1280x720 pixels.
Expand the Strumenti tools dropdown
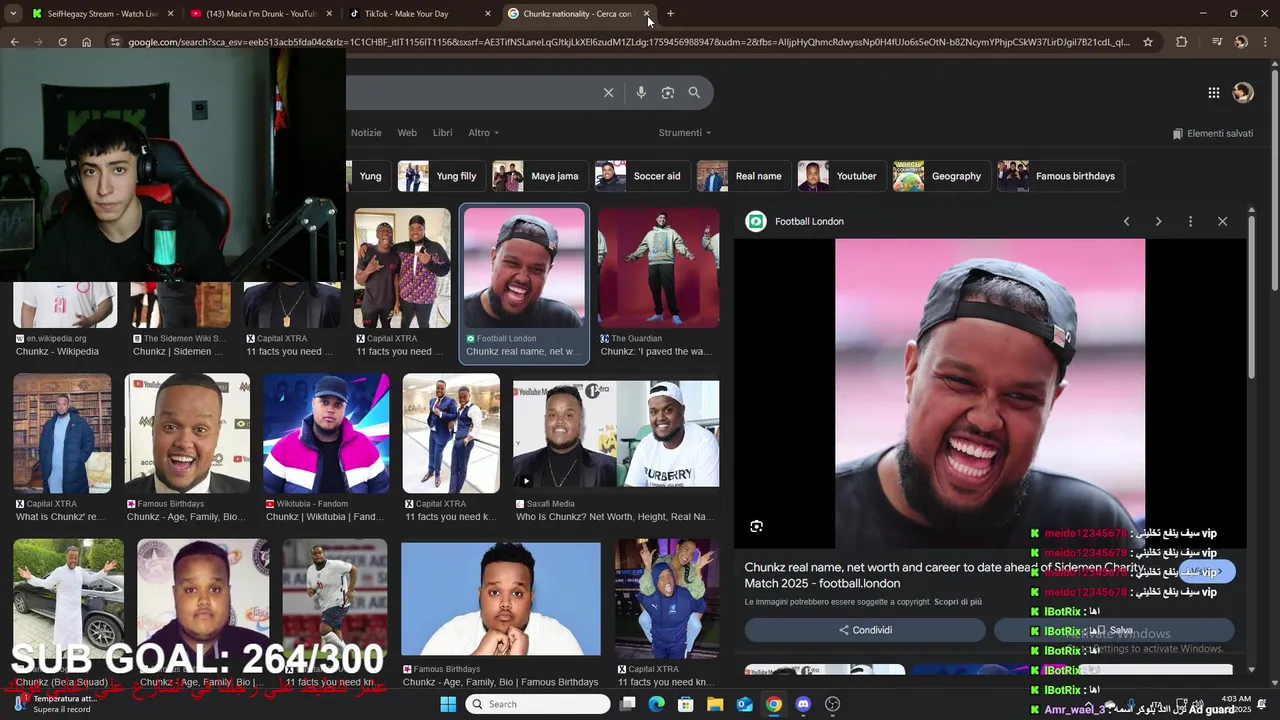point(685,133)
